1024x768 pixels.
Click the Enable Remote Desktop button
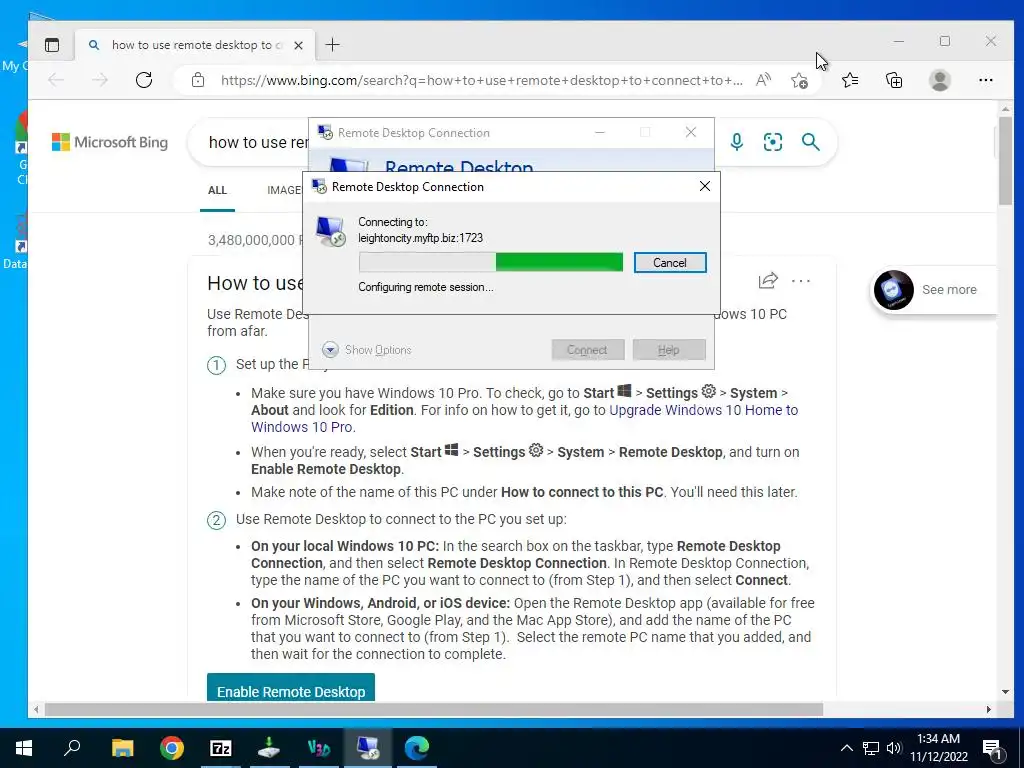291,690
